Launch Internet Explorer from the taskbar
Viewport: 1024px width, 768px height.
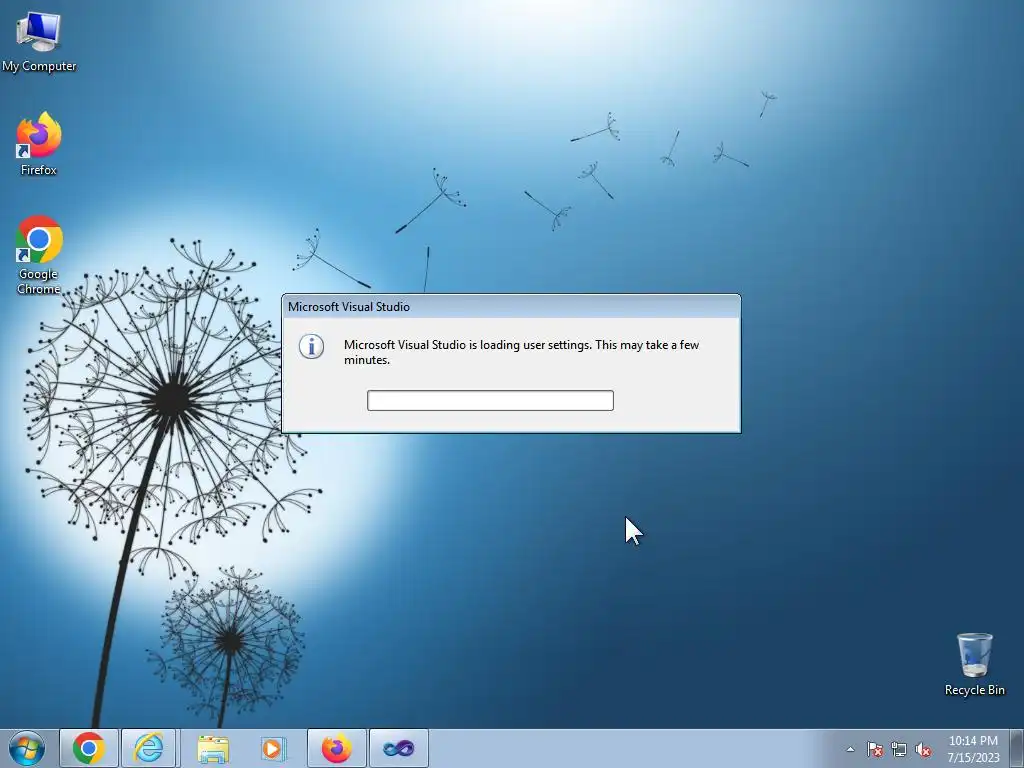(x=149, y=748)
